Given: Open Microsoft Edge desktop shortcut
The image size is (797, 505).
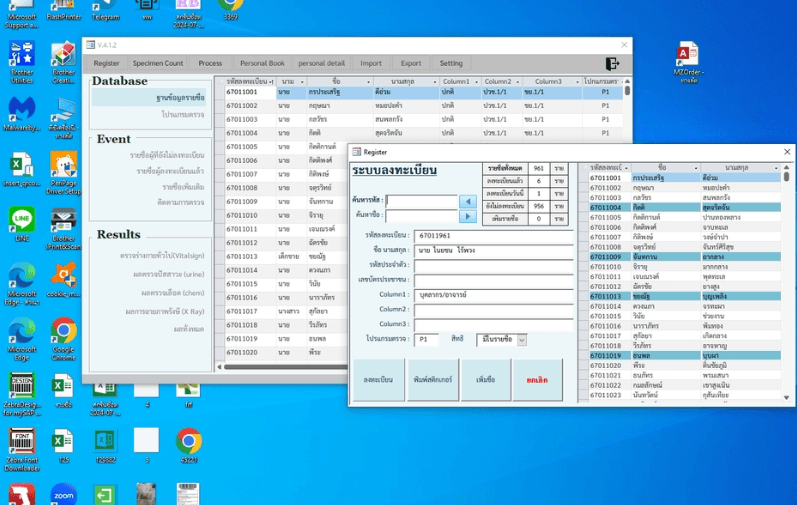Looking at the screenshot, I should pos(22,338).
